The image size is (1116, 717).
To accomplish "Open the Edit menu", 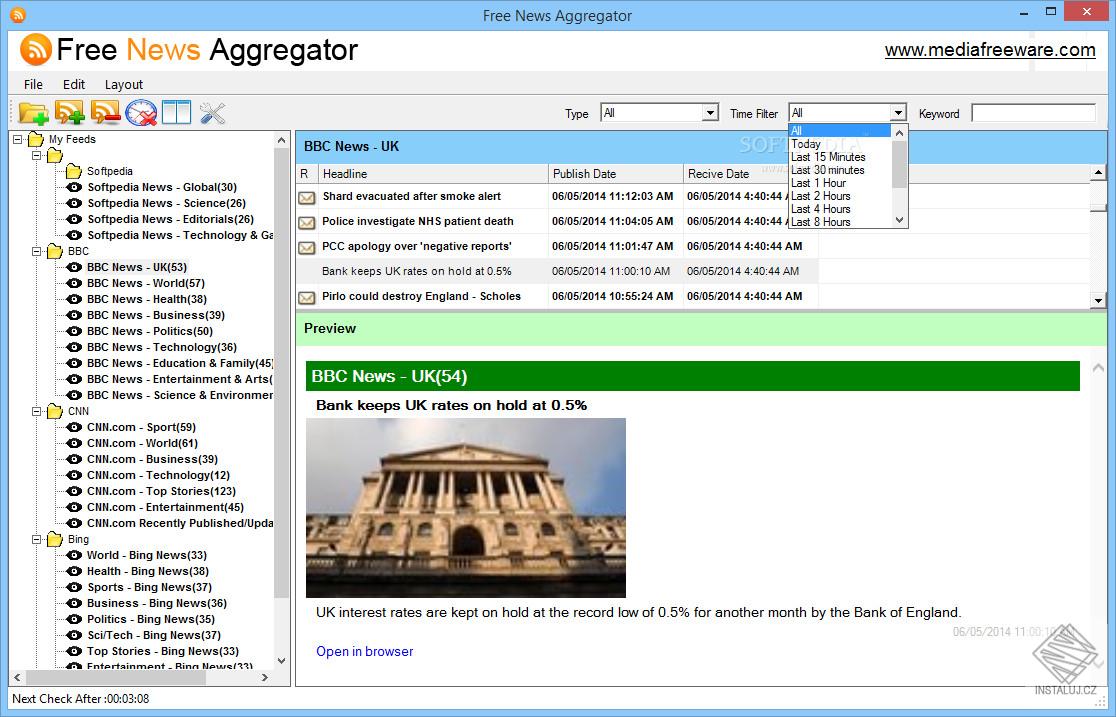I will coord(73,84).
